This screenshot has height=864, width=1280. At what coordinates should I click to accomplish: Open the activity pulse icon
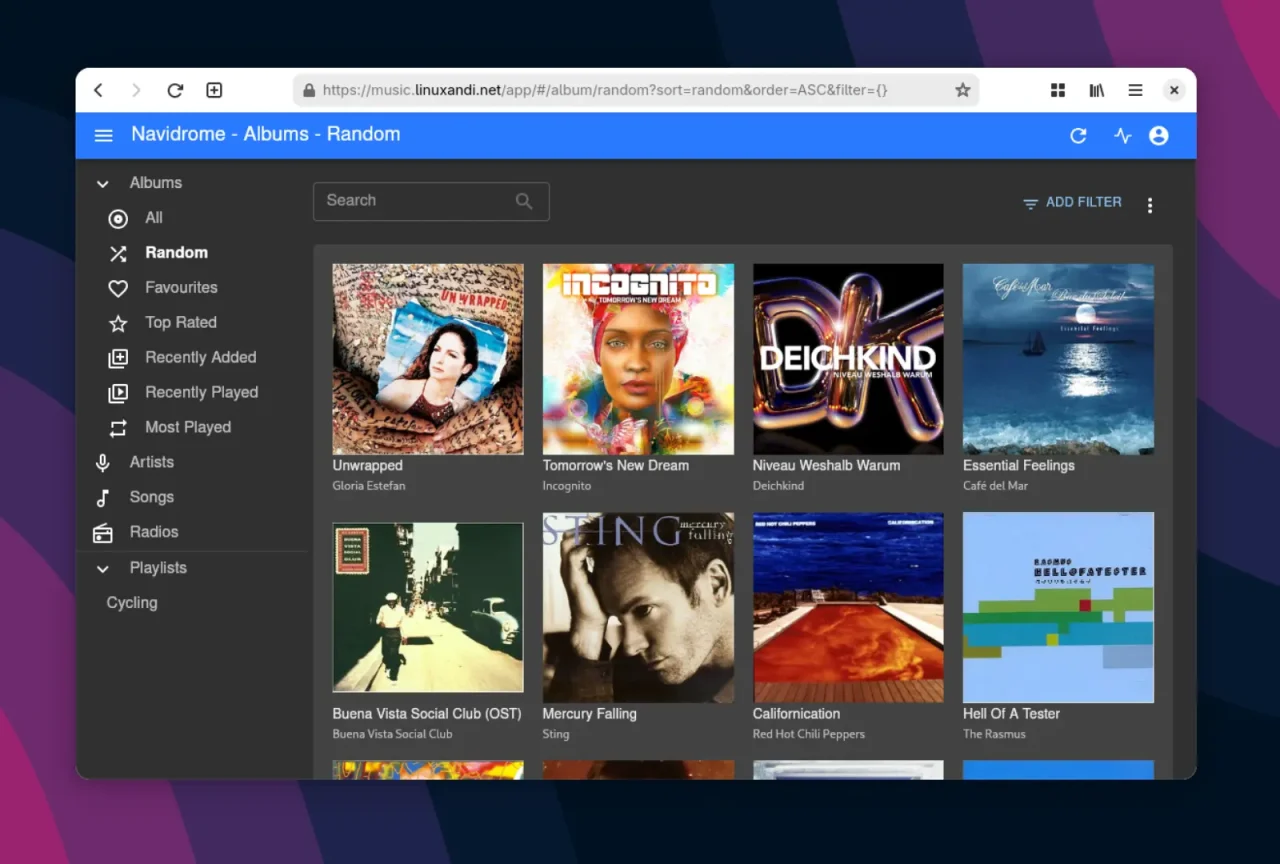pos(1122,136)
